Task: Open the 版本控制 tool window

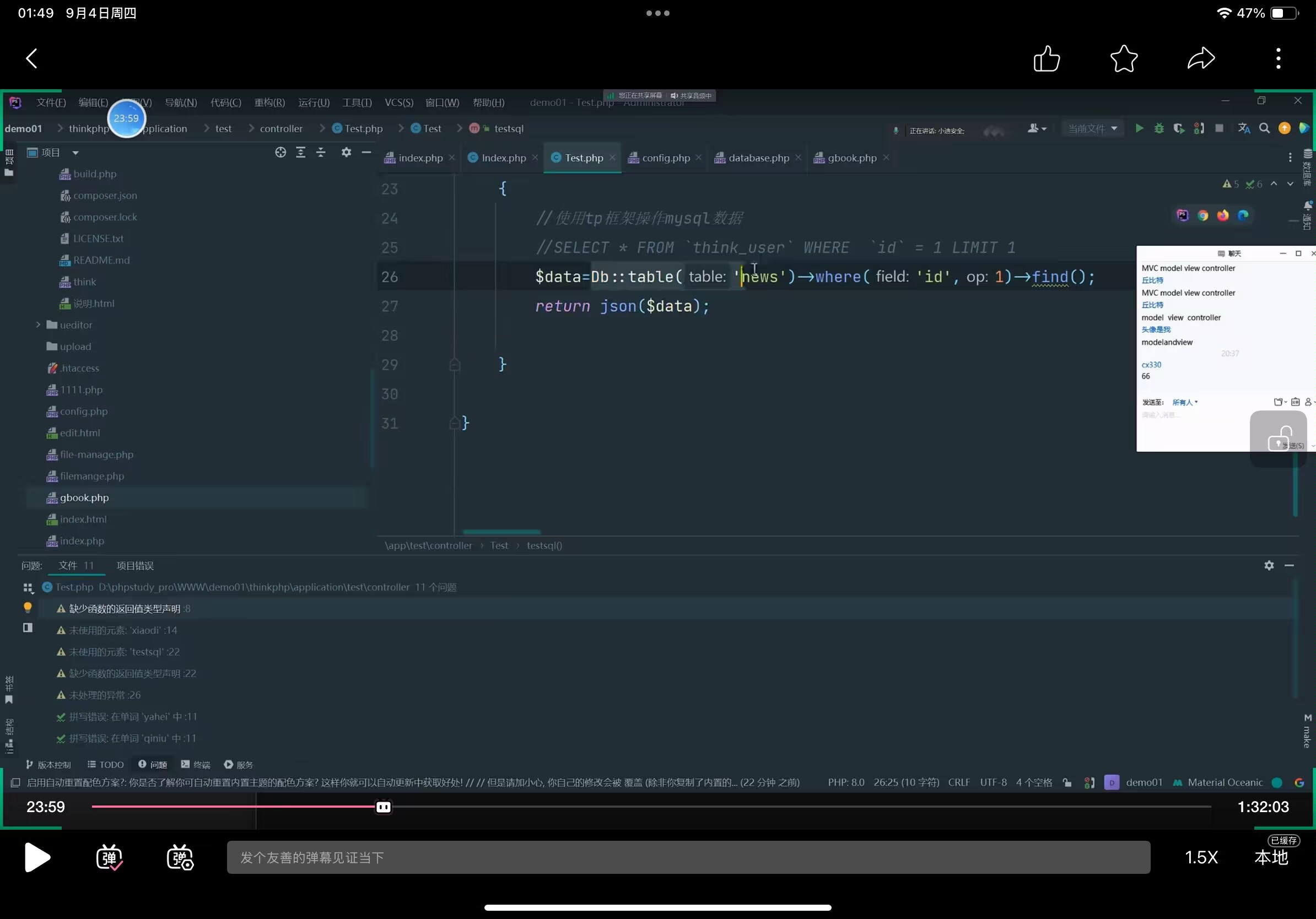Action: point(48,765)
